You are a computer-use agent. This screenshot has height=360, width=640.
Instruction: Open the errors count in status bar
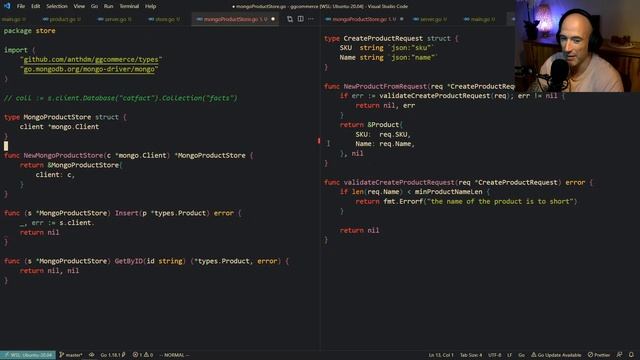point(137,355)
